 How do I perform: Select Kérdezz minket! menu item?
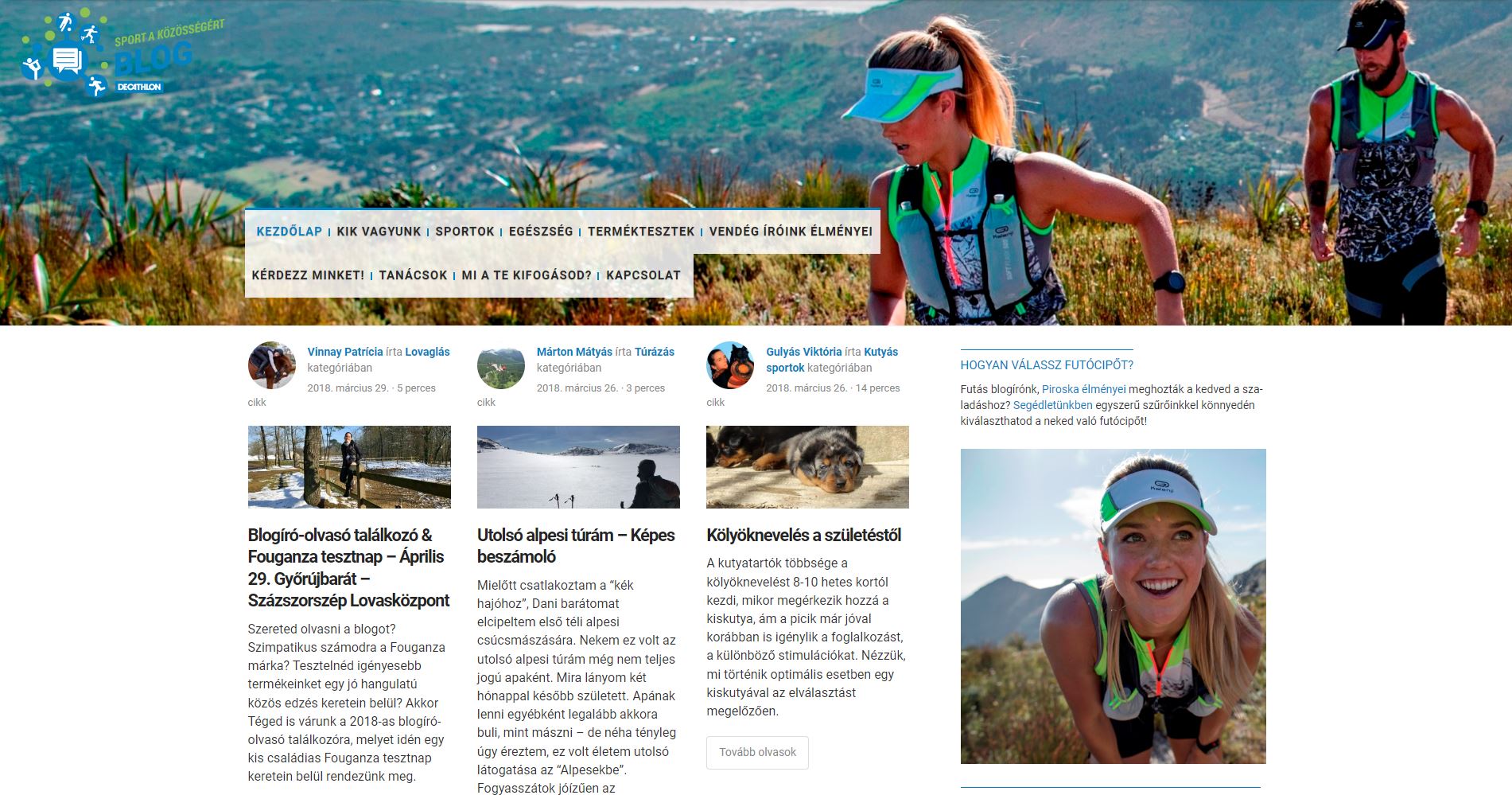[308, 275]
